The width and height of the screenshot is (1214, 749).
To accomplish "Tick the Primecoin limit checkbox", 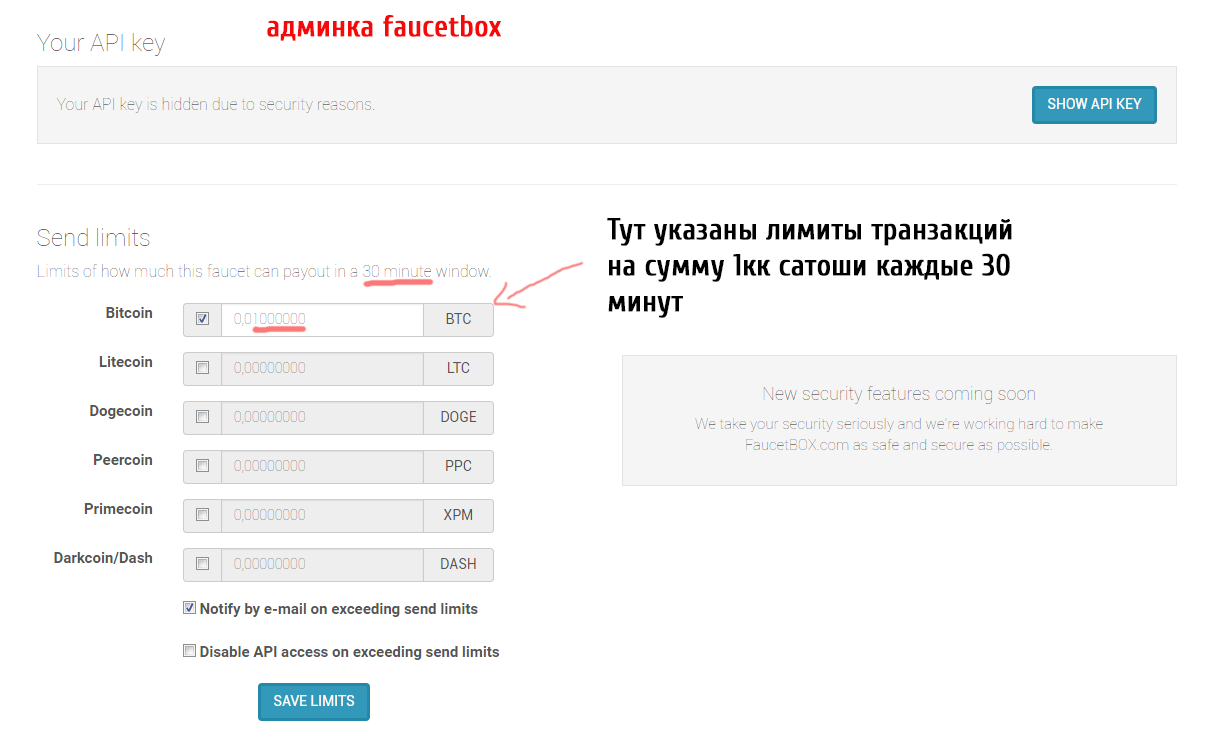I will coord(203,515).
